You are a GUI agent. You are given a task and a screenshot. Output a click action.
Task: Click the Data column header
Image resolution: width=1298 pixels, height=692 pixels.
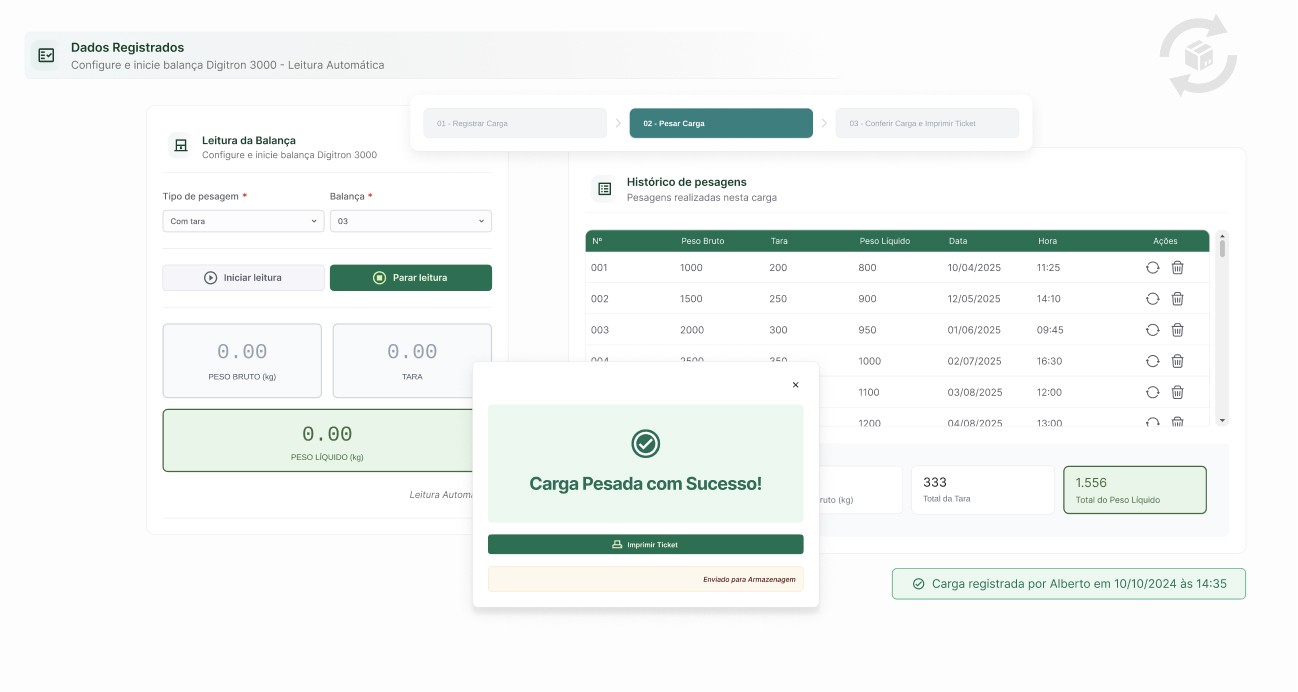coord(958,241)
